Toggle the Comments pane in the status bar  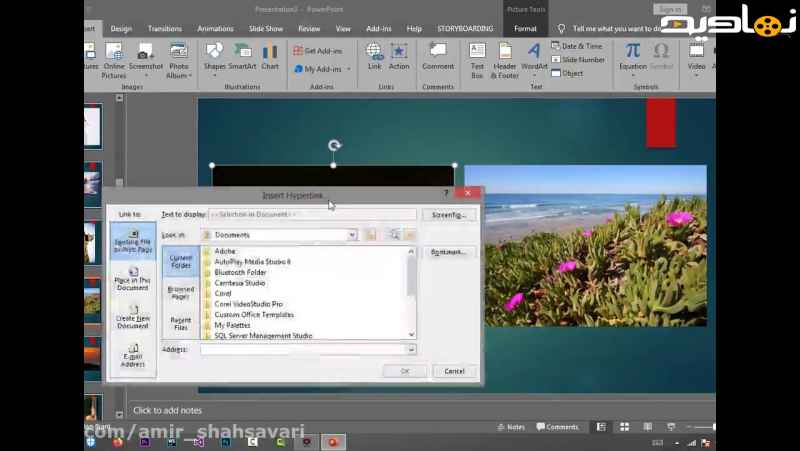point(557,427)
